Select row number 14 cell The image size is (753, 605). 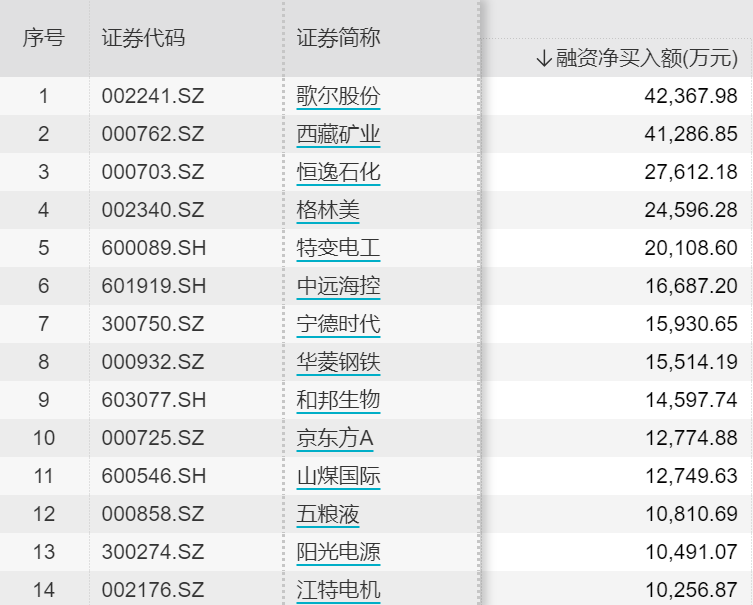(x=44, y=590)
